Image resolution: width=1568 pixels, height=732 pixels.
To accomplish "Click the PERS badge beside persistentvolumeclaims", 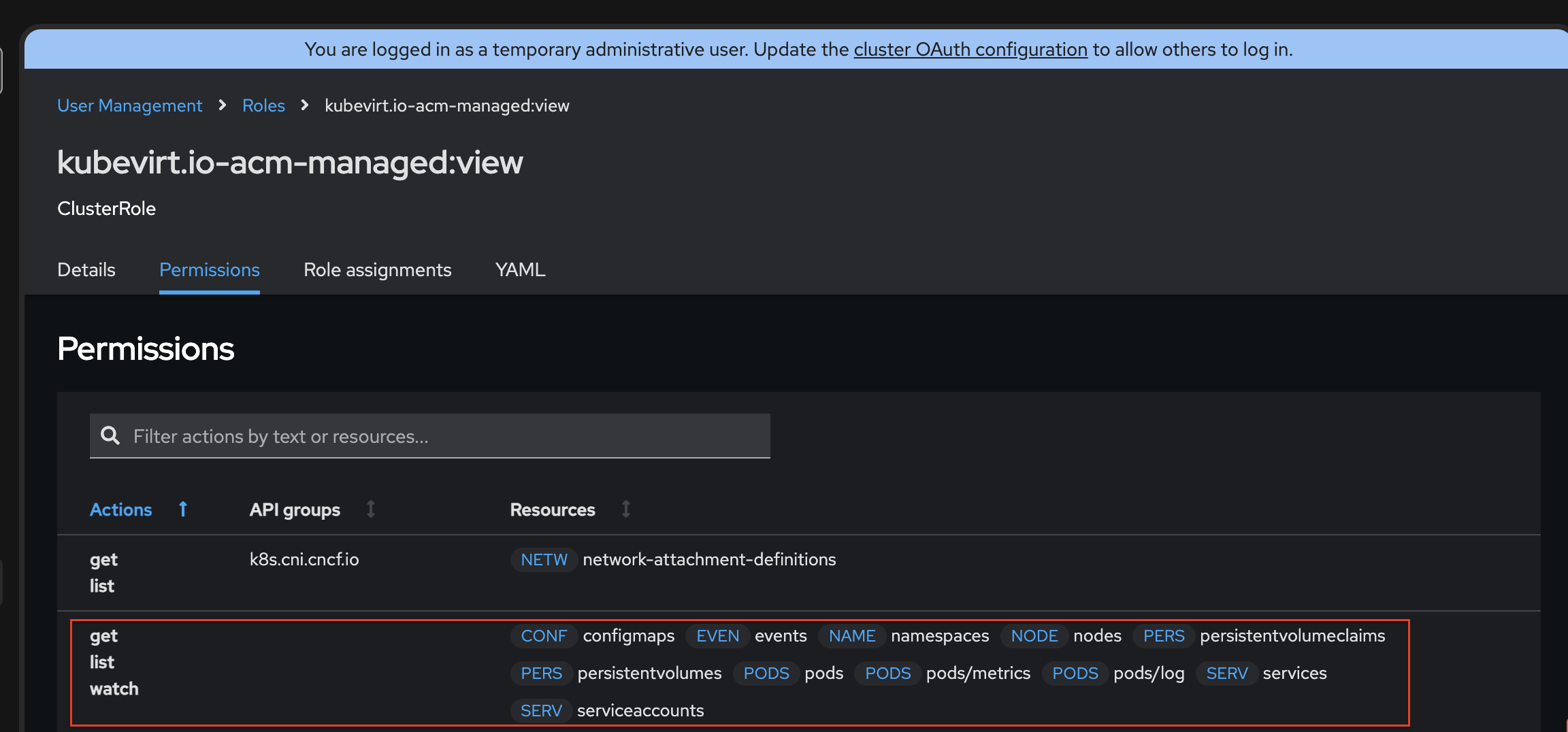I will (1163, 635).
